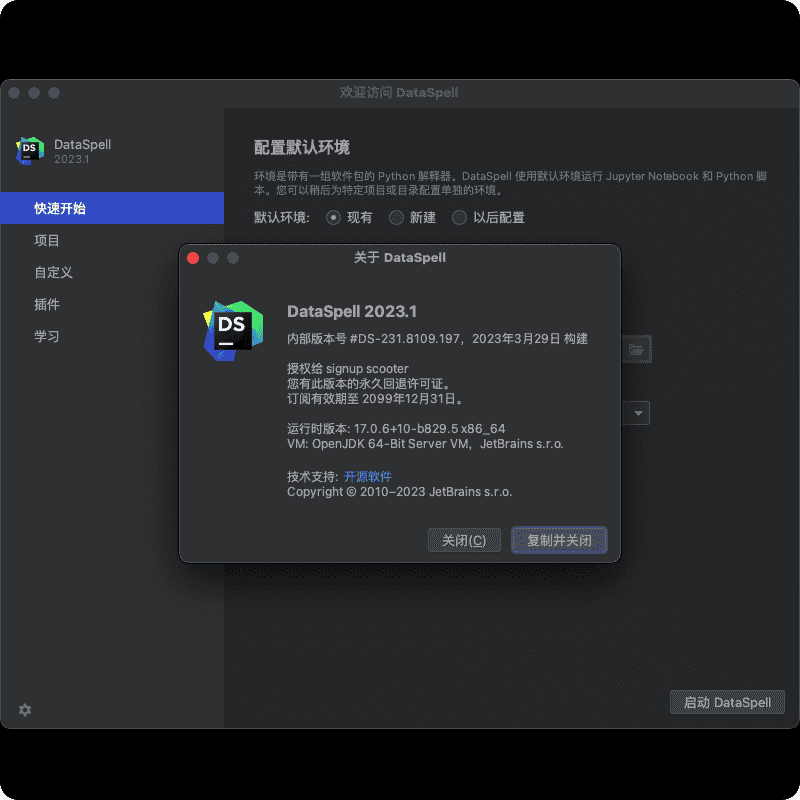800x800 pixels.
Task: Click the 欢迎访问 DataSpell window title
Action: click(x=399, y=93)
